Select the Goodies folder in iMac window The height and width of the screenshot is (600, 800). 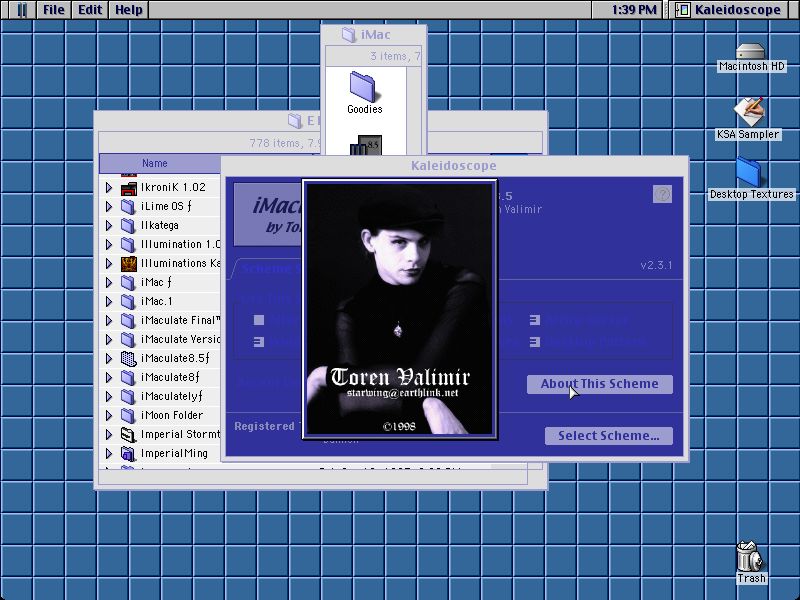click(x=363, y=87)
